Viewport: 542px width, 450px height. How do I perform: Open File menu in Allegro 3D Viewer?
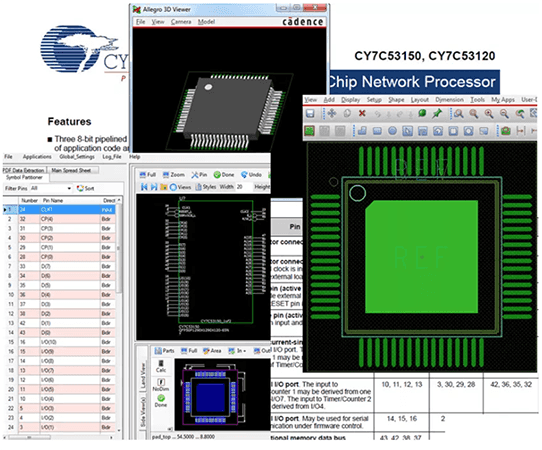click(x=140, y=22)
